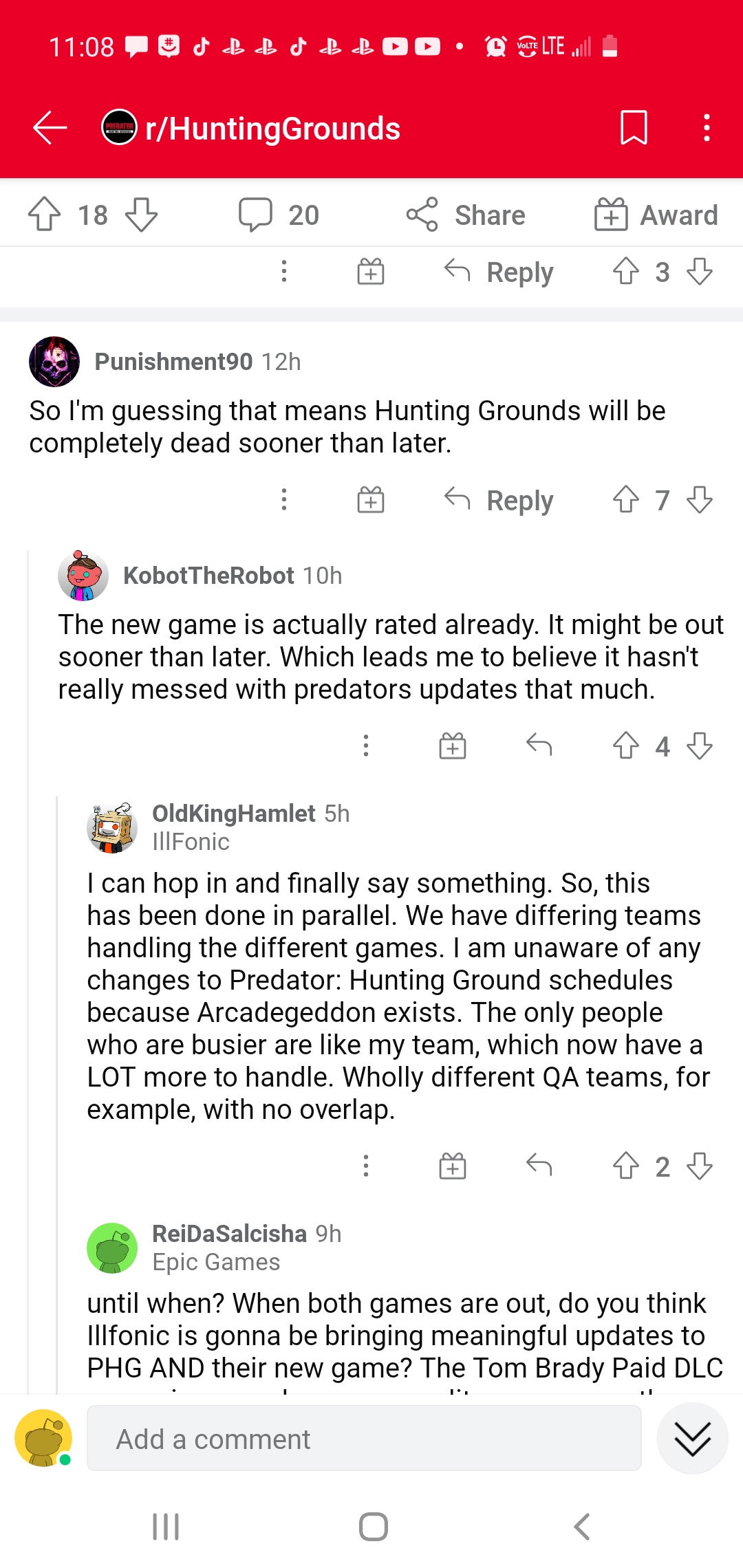Tap the back arrow in header
This screenshot has width=743, height=1568.
click(50, 128)
